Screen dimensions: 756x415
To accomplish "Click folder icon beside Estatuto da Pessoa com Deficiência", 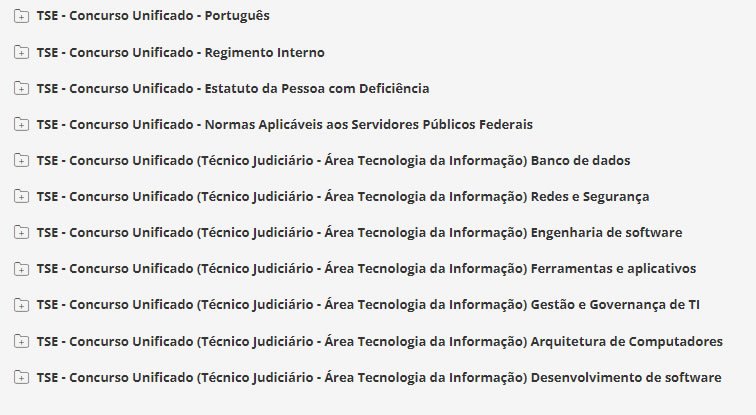I will pos(22,88).
